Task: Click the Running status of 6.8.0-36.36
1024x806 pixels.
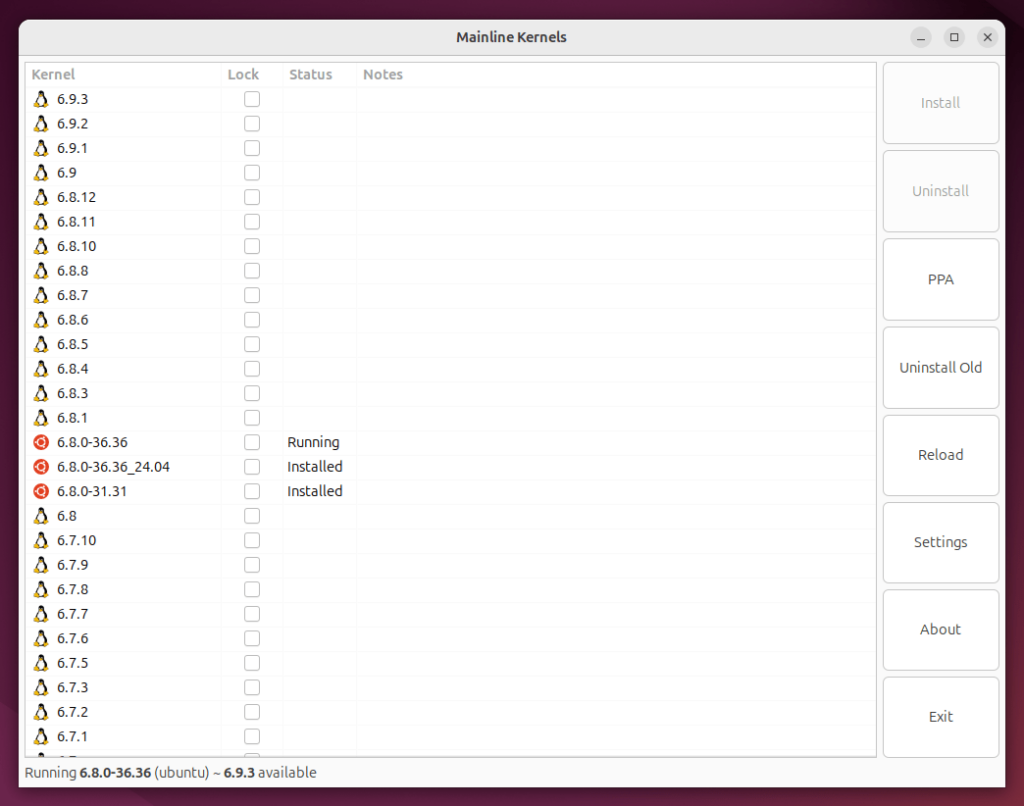Action: click(x=313, y=442)
